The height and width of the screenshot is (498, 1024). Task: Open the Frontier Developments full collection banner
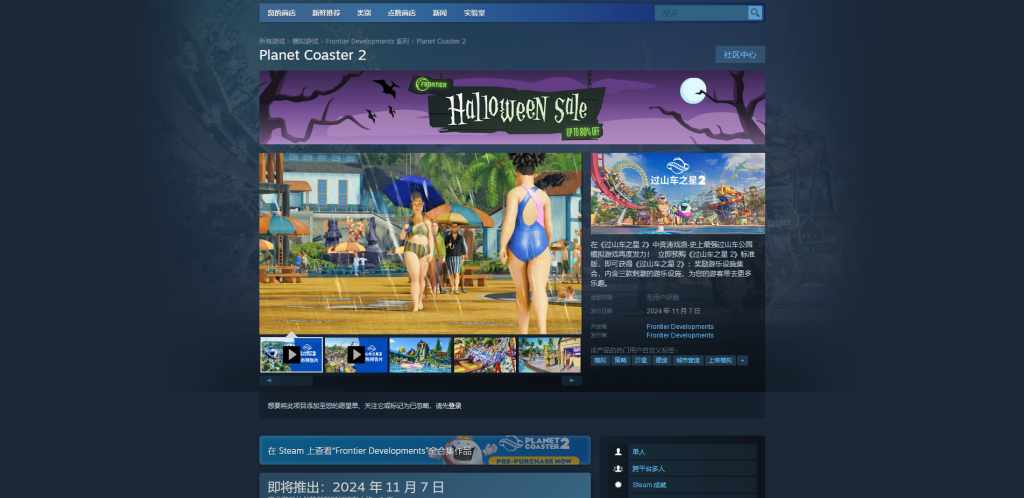tap(425, 450)
